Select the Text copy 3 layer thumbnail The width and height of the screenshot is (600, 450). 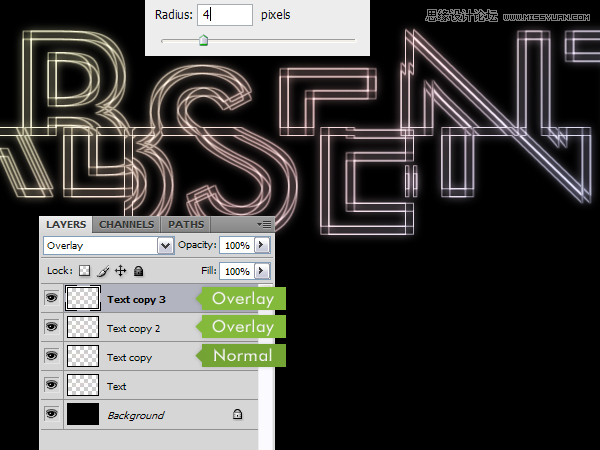[82, 298]
